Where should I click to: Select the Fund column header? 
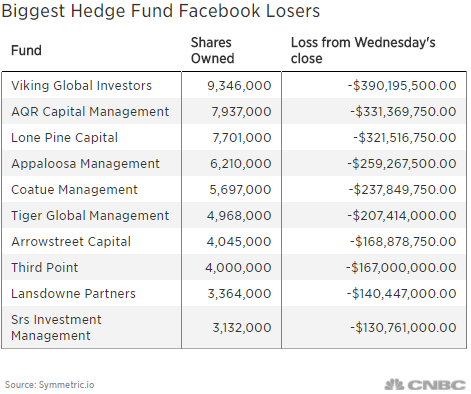point(26,50)
